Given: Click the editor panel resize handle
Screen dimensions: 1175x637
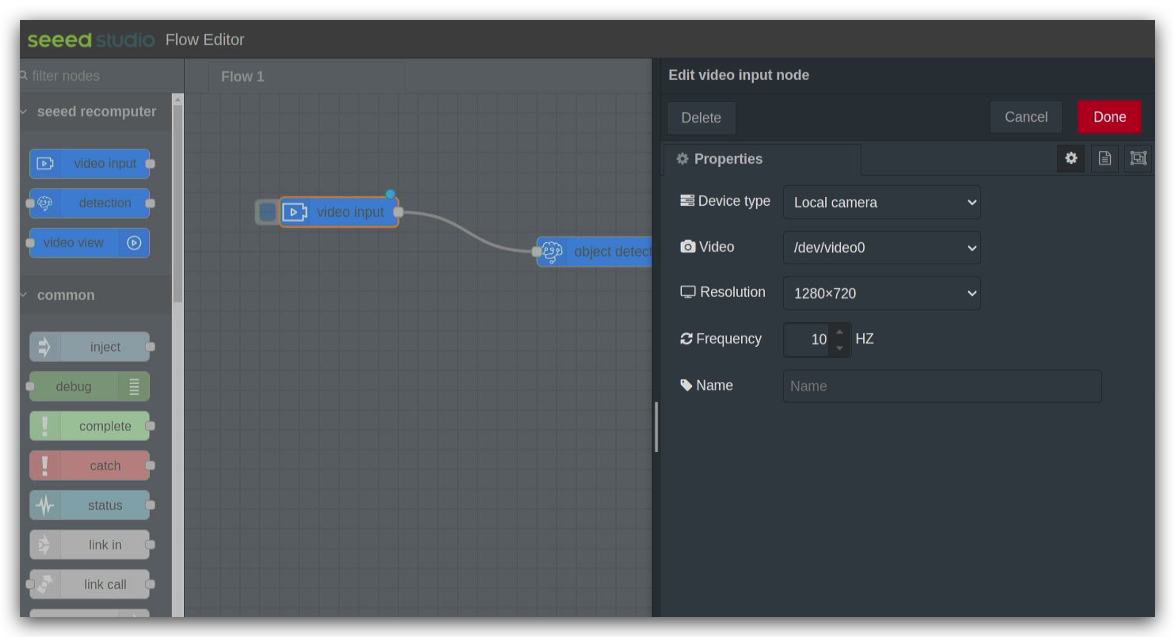Looking at the screenshot, I should (656, 427).
